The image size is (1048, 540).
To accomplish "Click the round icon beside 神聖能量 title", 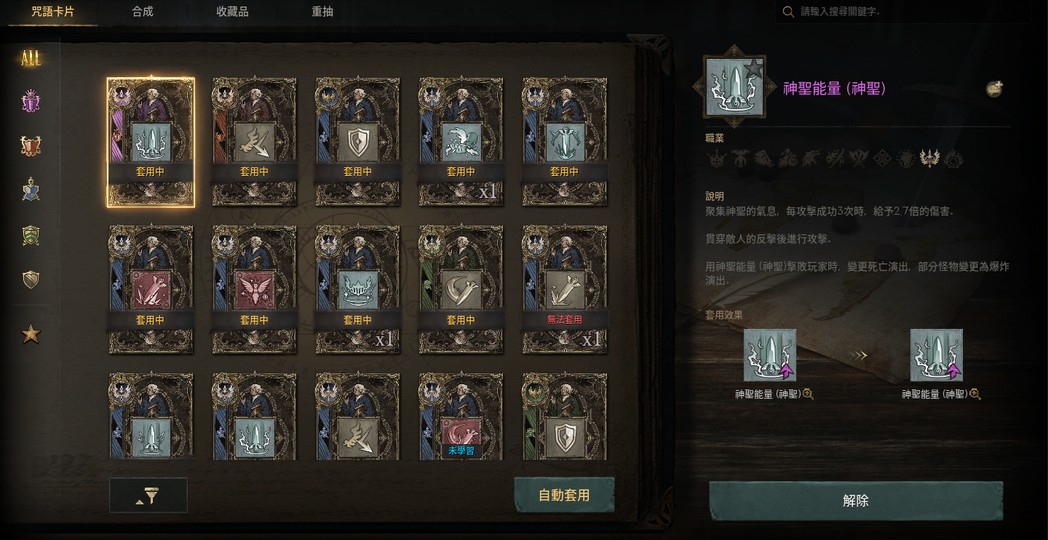I will click(x=995, y=88).
